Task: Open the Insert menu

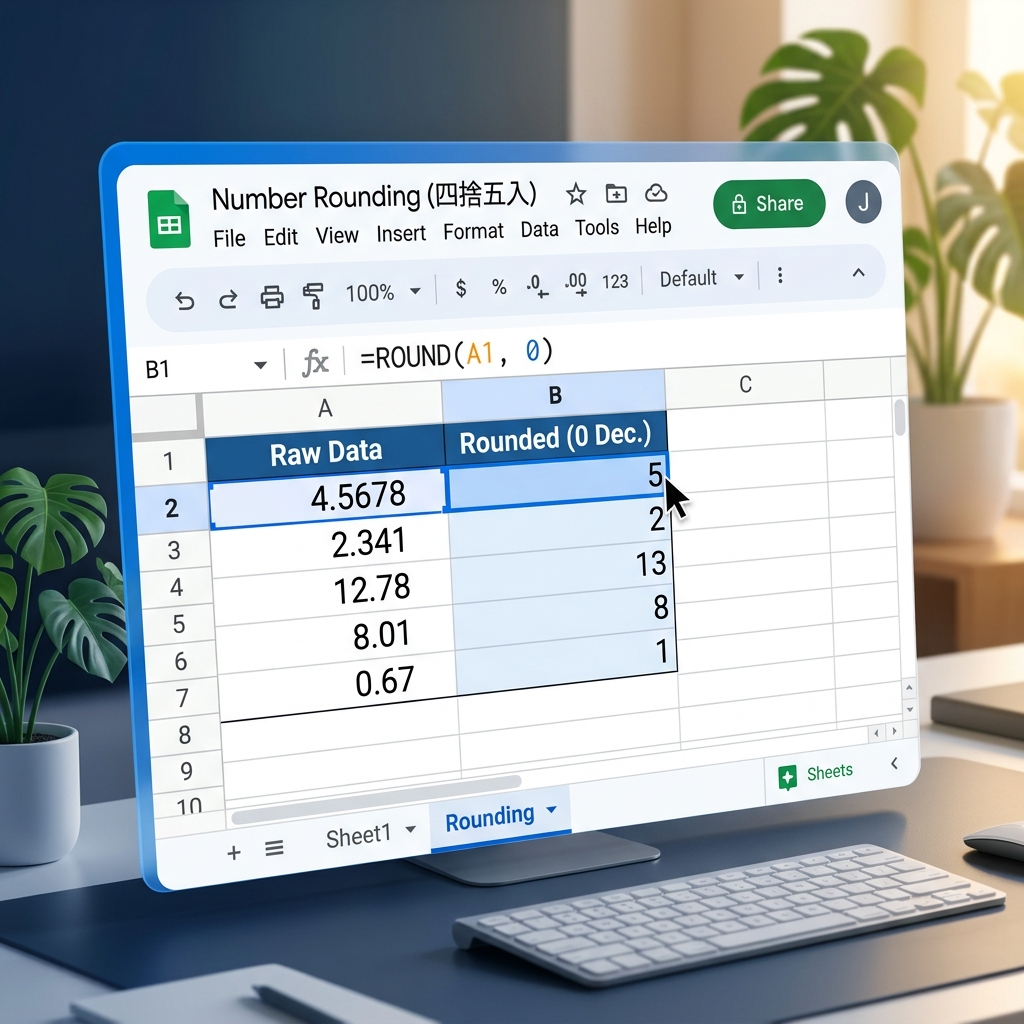Action: coord(401,233)
